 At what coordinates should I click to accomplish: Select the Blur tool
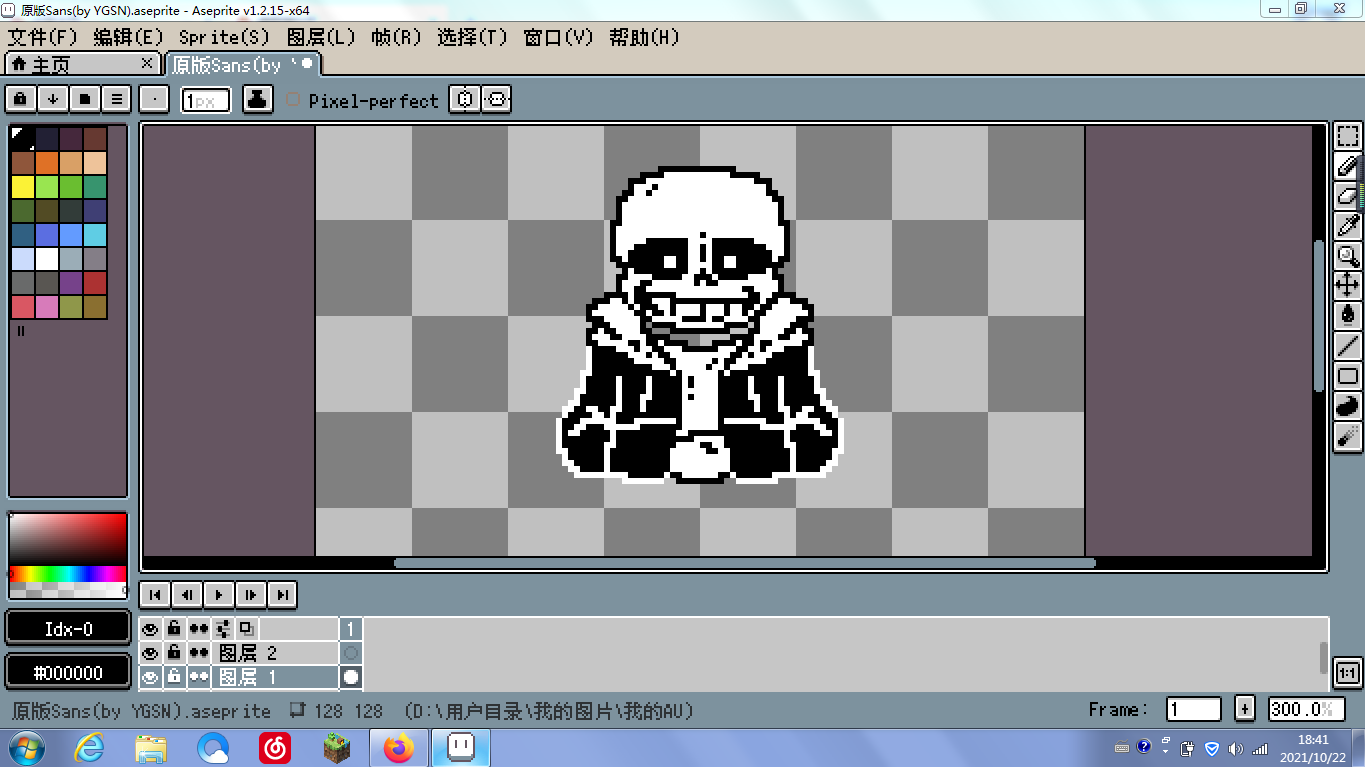(x=1348, y=436)
